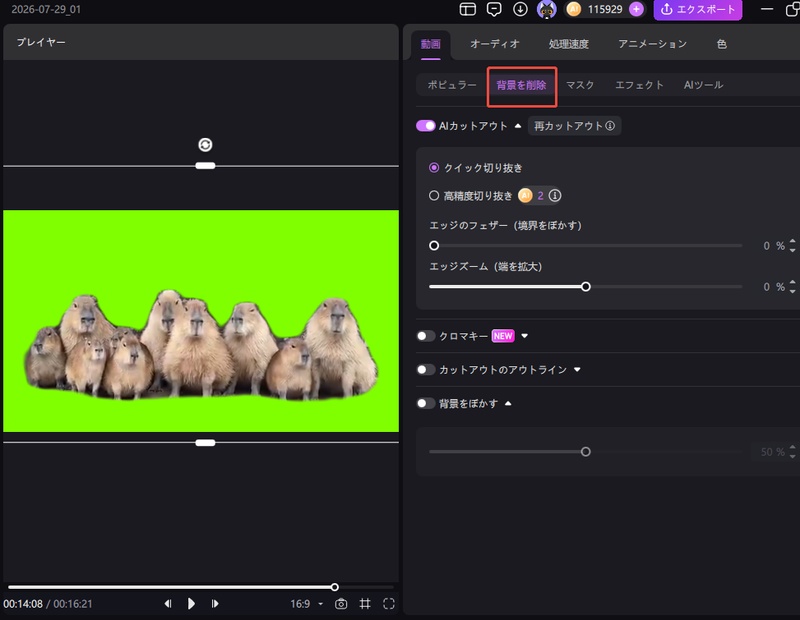Image resolution: width=800 pixels, height=620 pixels.
Task: Click the rotate handle above the preview
Action: (205, 145)
